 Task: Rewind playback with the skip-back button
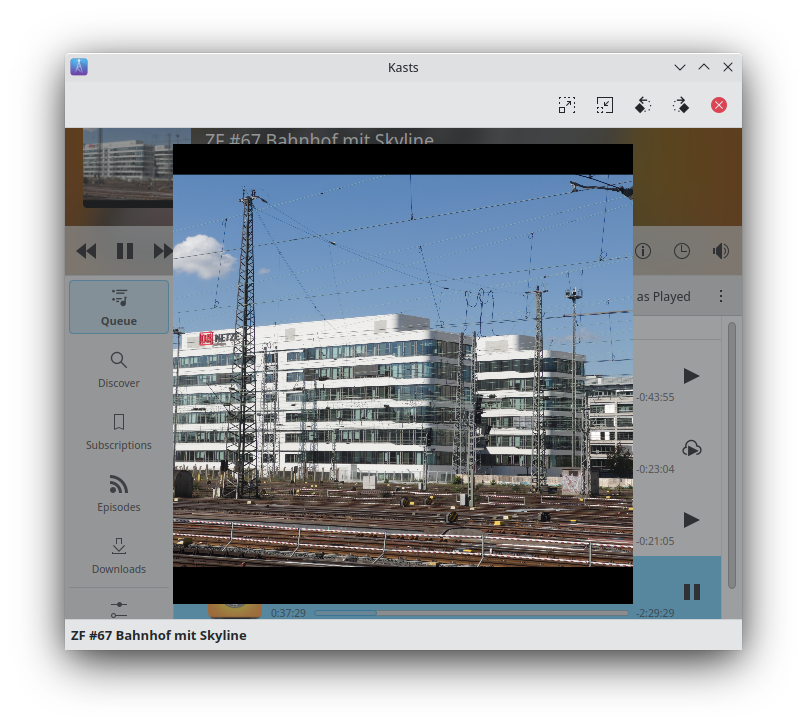pyautogui.click(x=86, y=251)
